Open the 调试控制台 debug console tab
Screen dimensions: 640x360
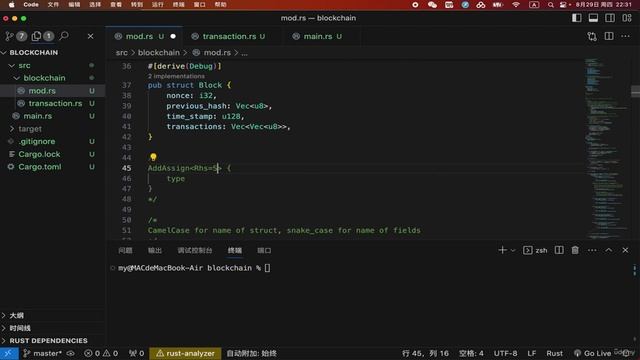click(x=195, y=251)
